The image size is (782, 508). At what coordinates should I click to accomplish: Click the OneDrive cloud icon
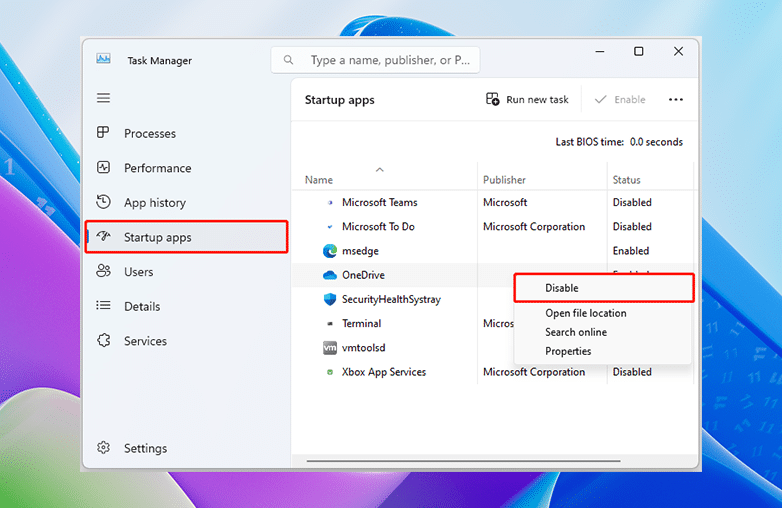click(x=330, y=275)
